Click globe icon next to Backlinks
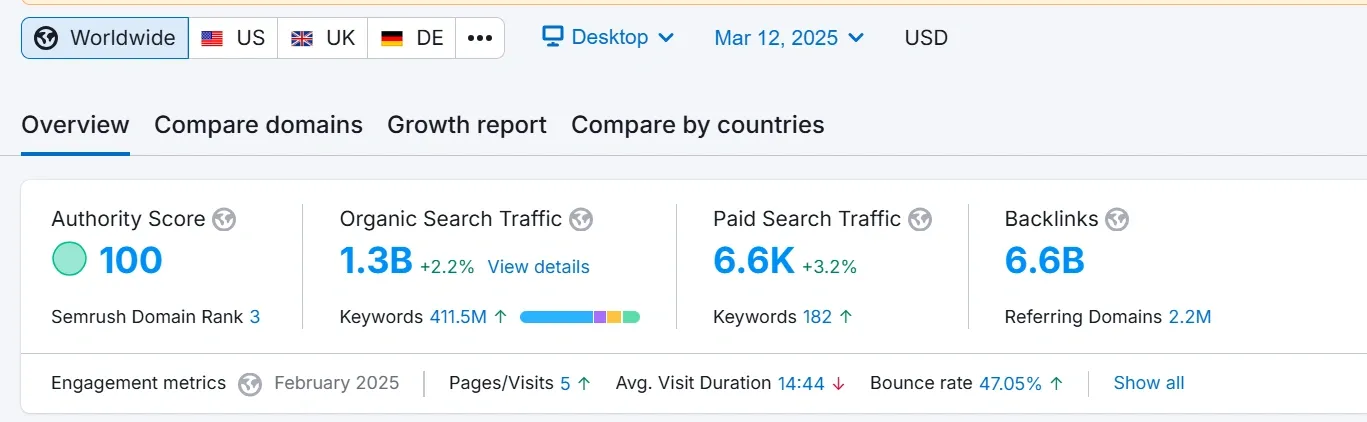This screenshot has height=422, width=1367. point(1117,220)
